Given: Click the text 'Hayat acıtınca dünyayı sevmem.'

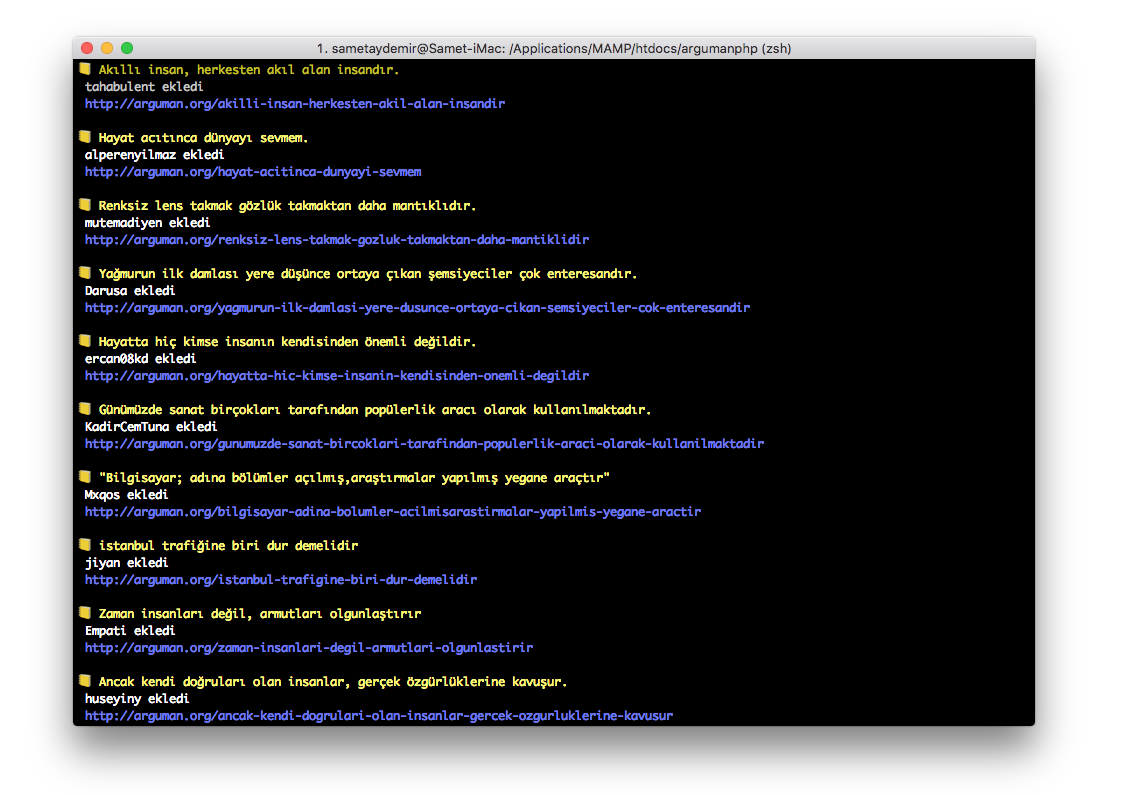Looking at the screenshot, I should 204,138.
